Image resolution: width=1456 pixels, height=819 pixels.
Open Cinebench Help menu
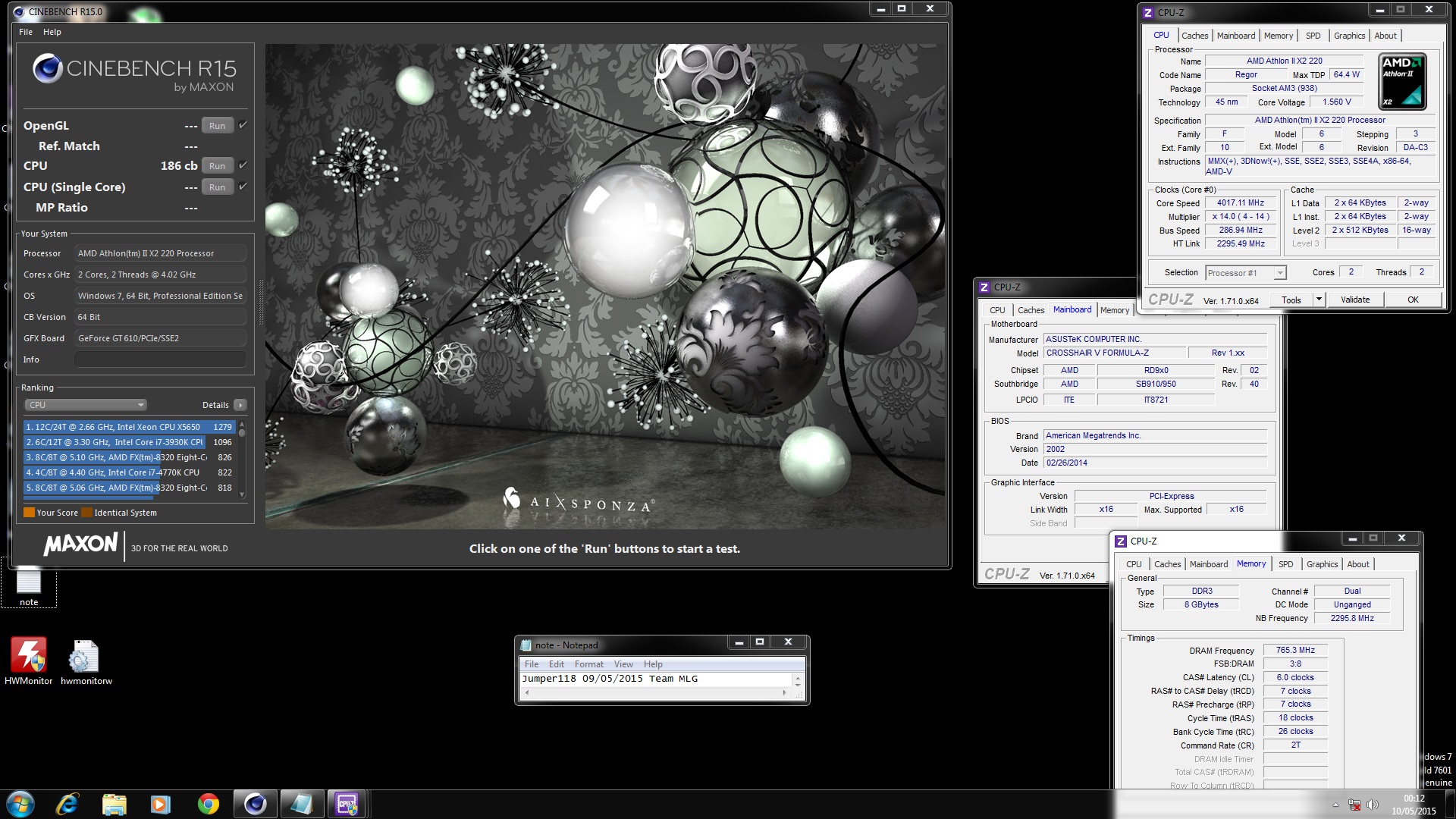(52, 32)
